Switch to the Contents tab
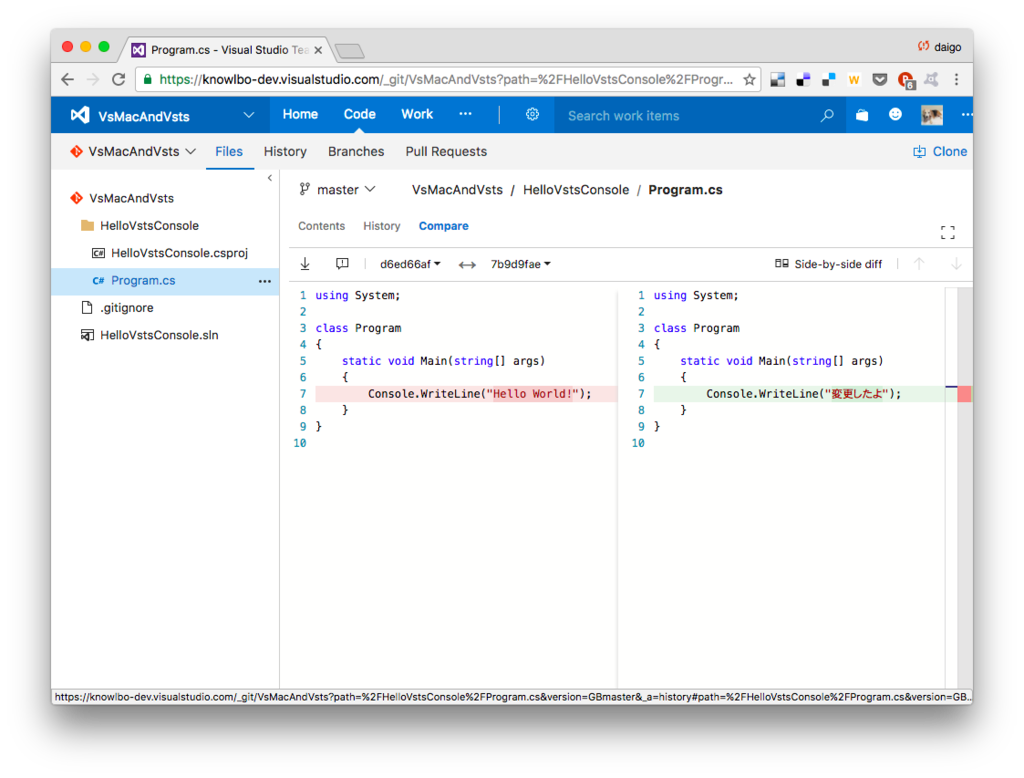1024x778 pixels. tap(321, 226)
